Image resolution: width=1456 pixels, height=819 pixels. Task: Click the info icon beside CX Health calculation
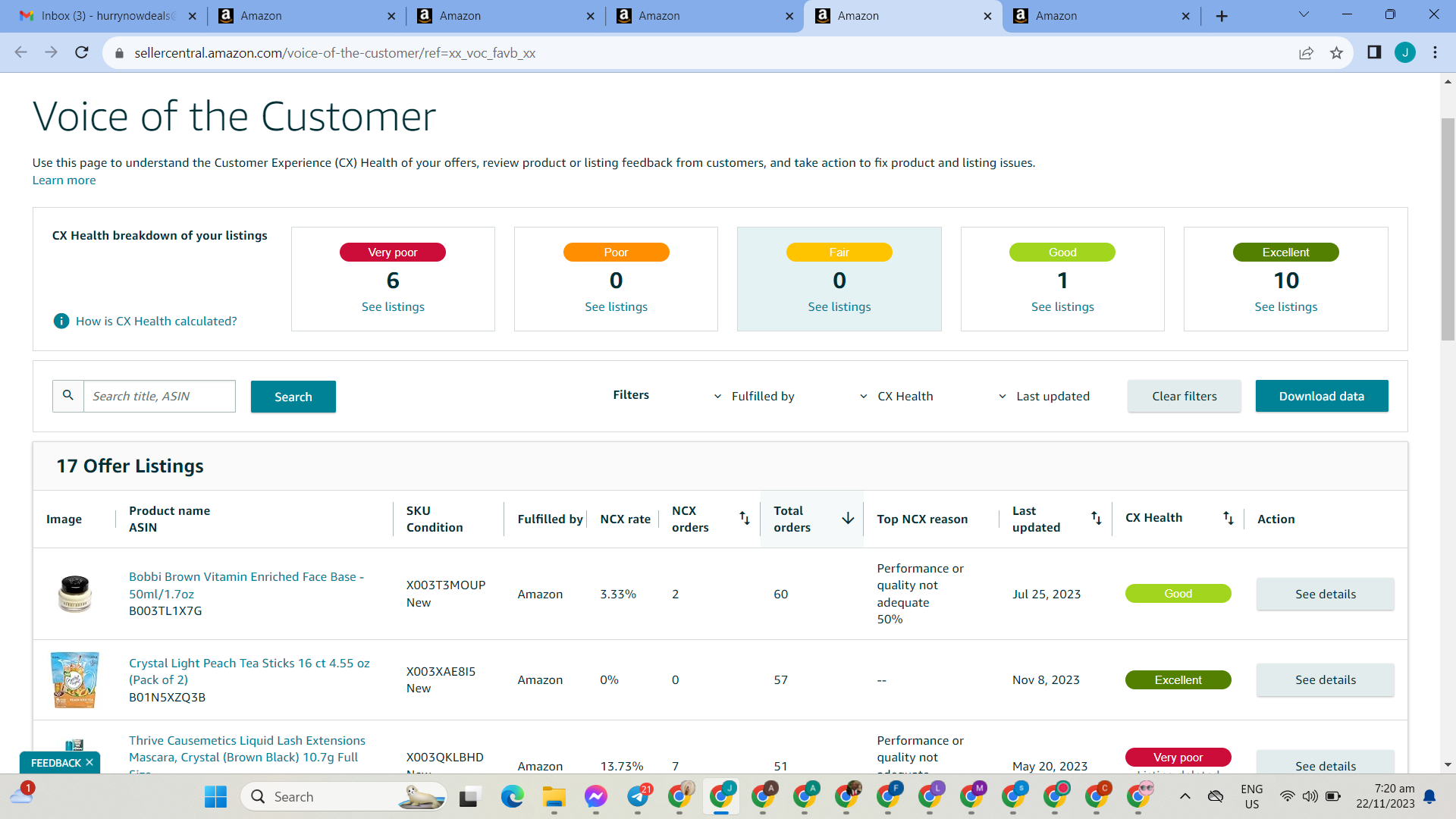pos(61,321)
